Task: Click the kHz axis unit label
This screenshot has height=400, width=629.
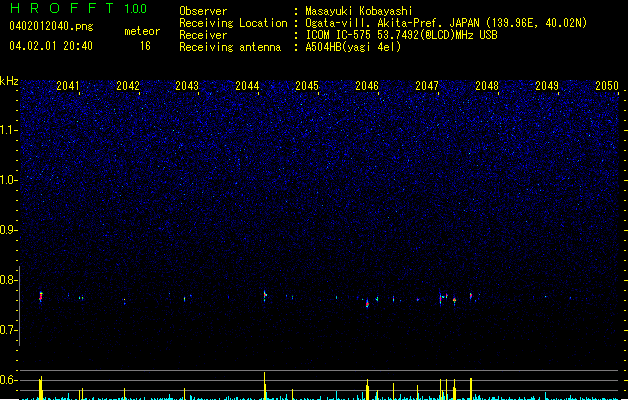Action: (9, 81)
